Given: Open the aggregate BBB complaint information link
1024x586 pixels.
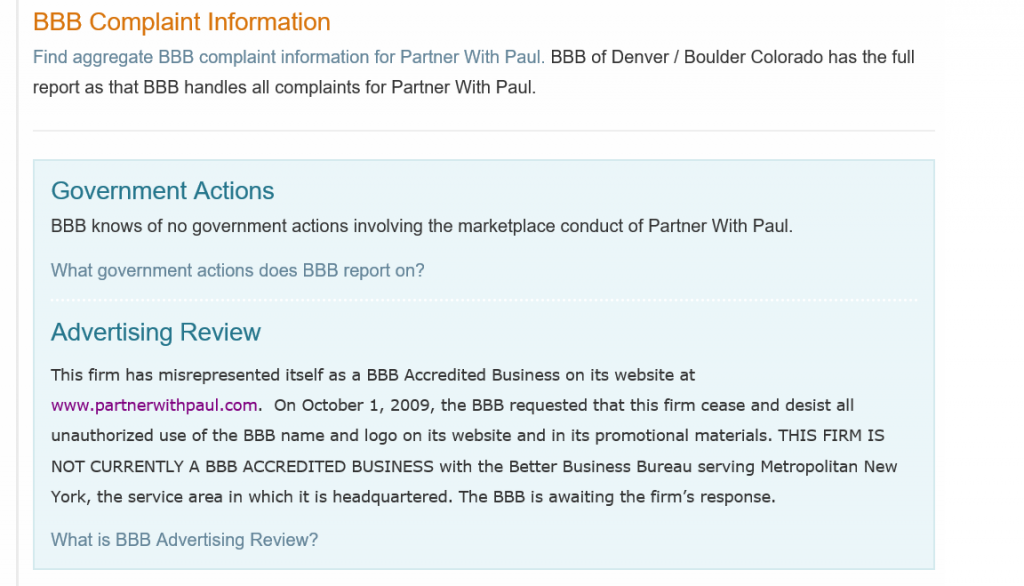Looking at the screenshot, I should (x=289, y=57).
